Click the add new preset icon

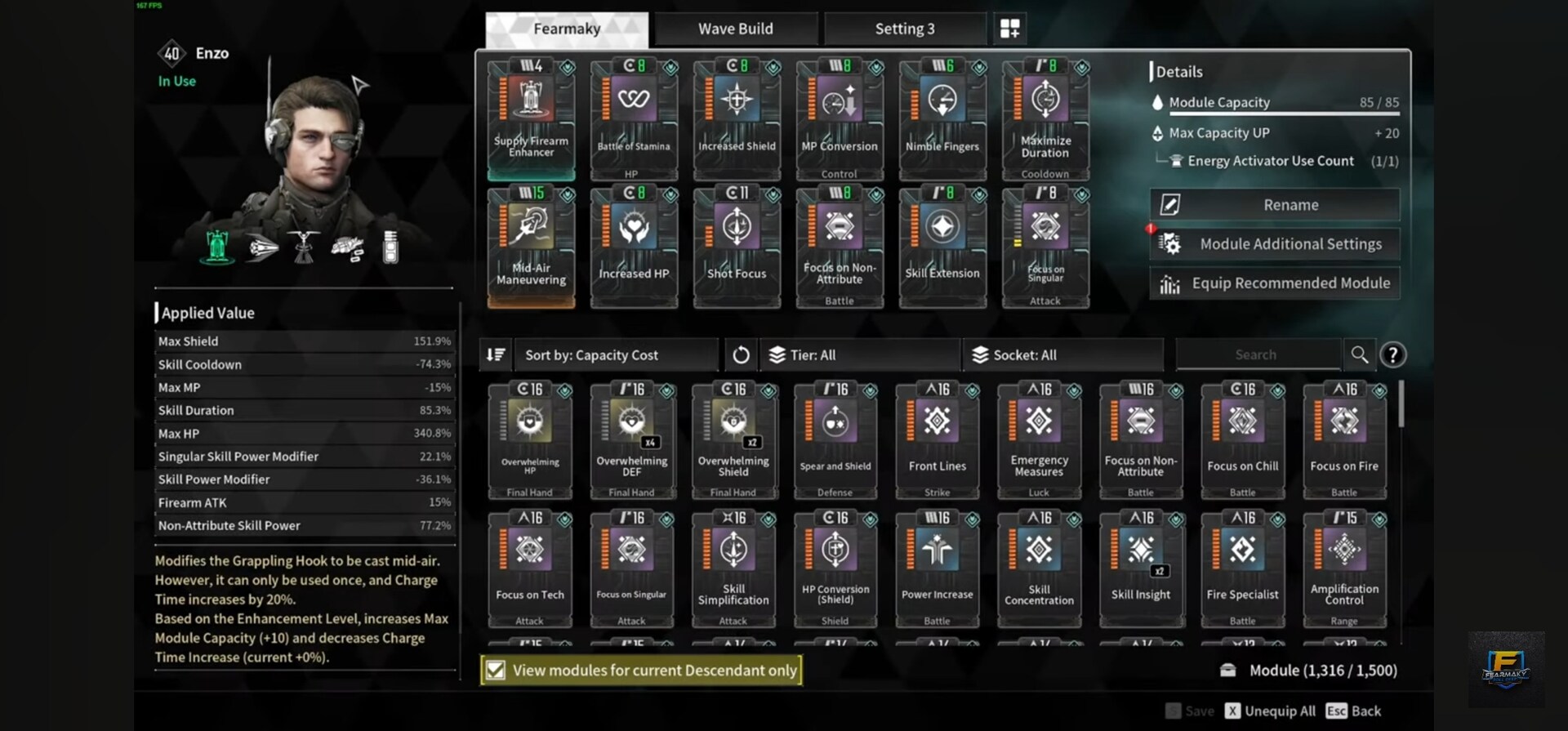coord(1009,29)
